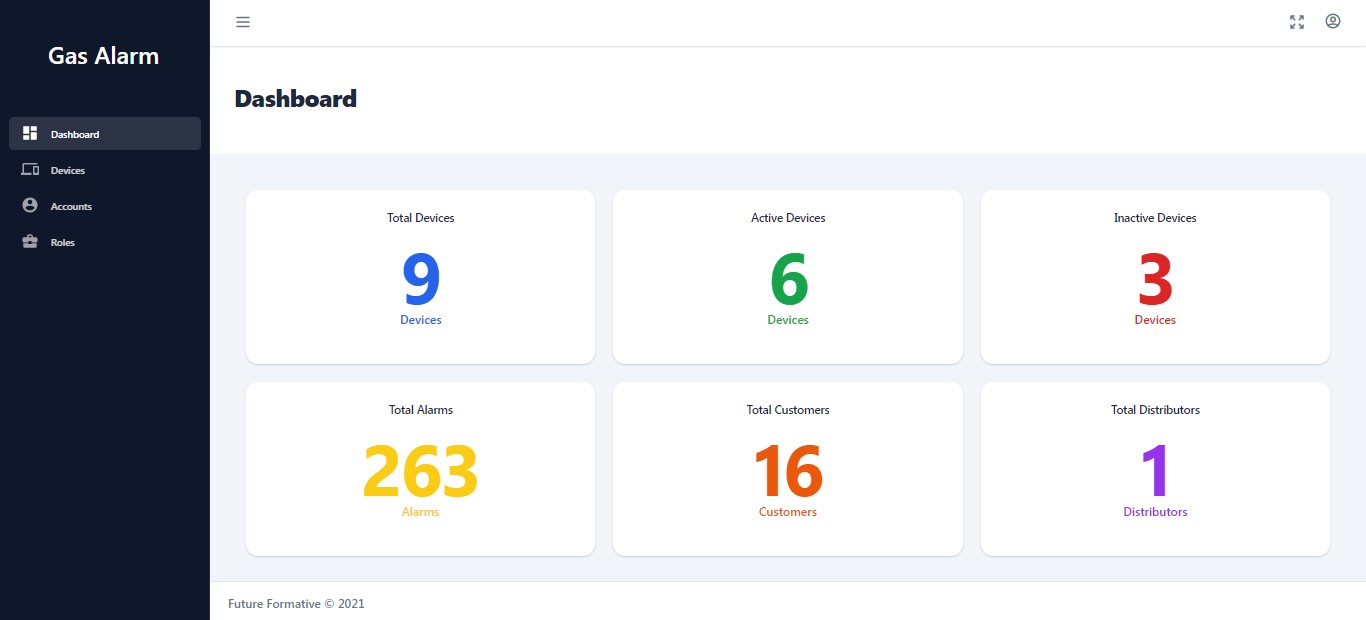Click the Roles briefcase icon in sidebar
Image resolution: width=1366 pixels, height=620 pixels.
[x=30, y=241]
